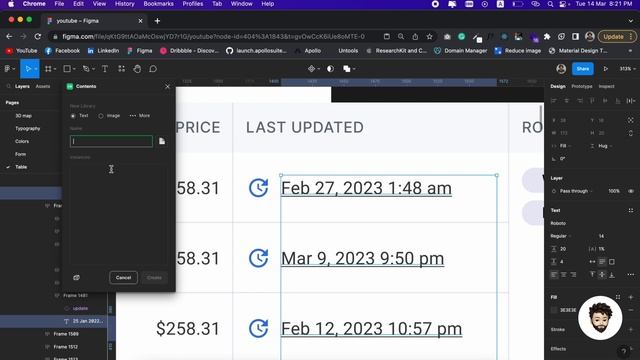The image size is (640, 360).
Task: Open the Regular font weight dropdown
Action: [560, 236]
